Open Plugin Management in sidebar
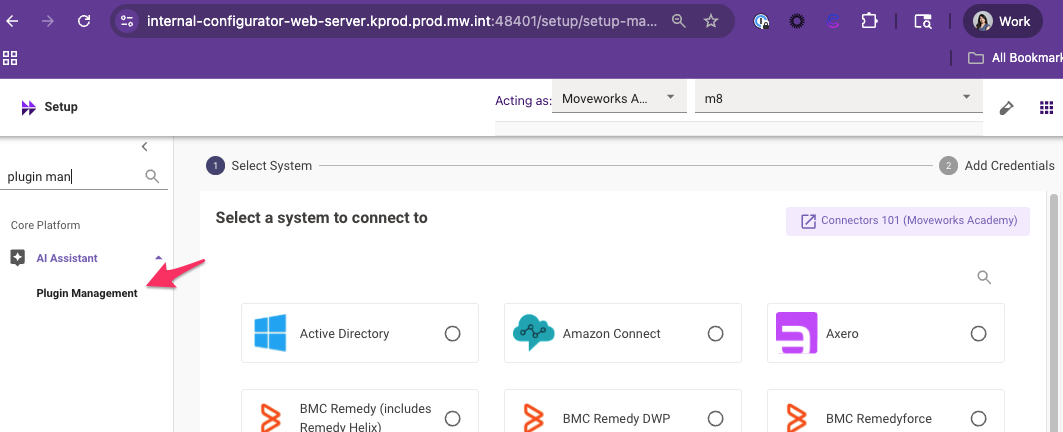This screenshot has width=1063, height=432. (87, 294)
